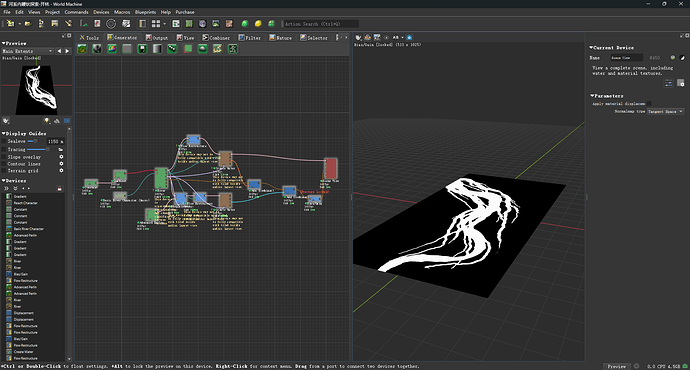Viewport: 690px width, 370px height.
Task: Click the pen edit icon beside device name
Action: (x=683, y=58)
